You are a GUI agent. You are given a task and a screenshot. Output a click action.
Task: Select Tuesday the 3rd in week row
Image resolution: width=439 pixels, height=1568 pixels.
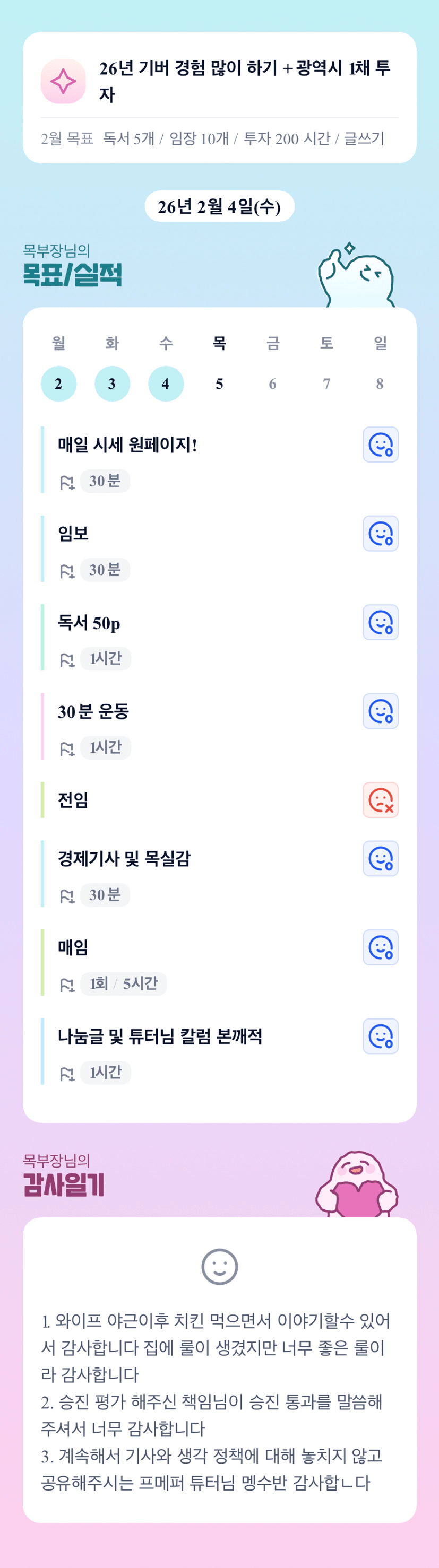click(112, 384)
